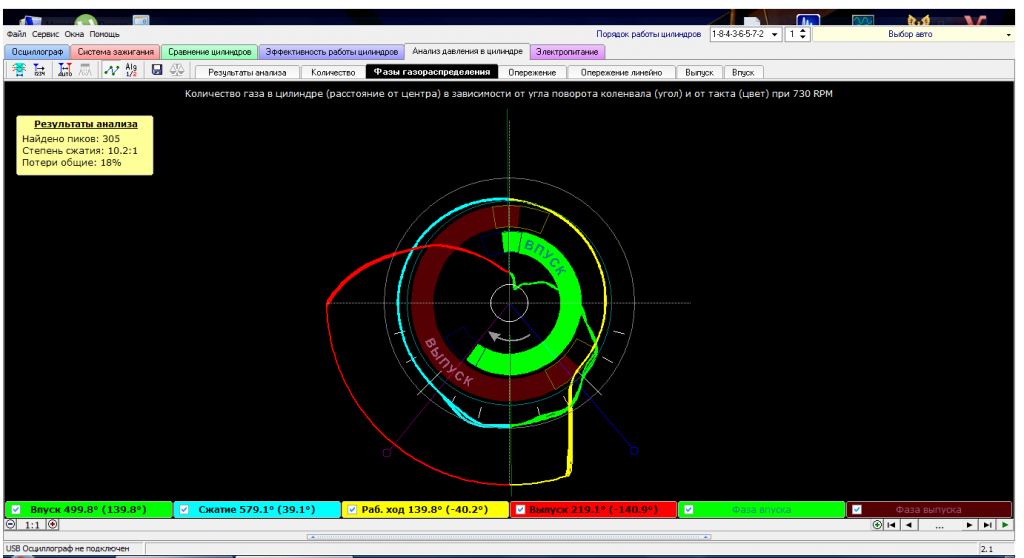The height and width of the screenshot is (558, 1024).
Task: Open the Количество sub-tab
Action: [333, 73]
